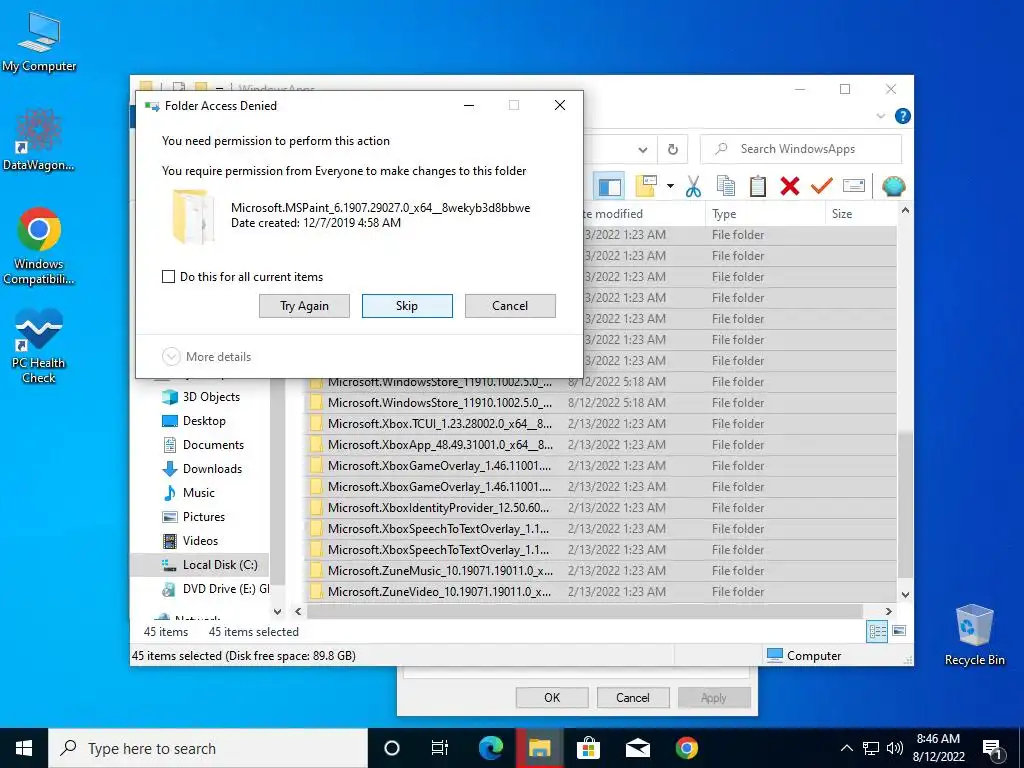This screenshot has height=768, width=1024.
Task: Open PC Health Check desktop shortcut
Action: pyautogui.click(x=39, y=346)
